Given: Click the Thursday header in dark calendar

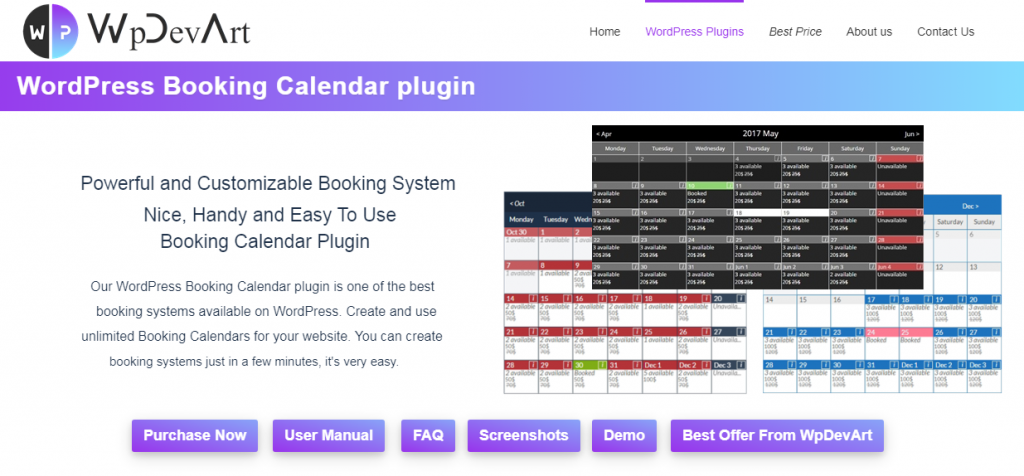Looking at the screenshot, I should point(758,148).
